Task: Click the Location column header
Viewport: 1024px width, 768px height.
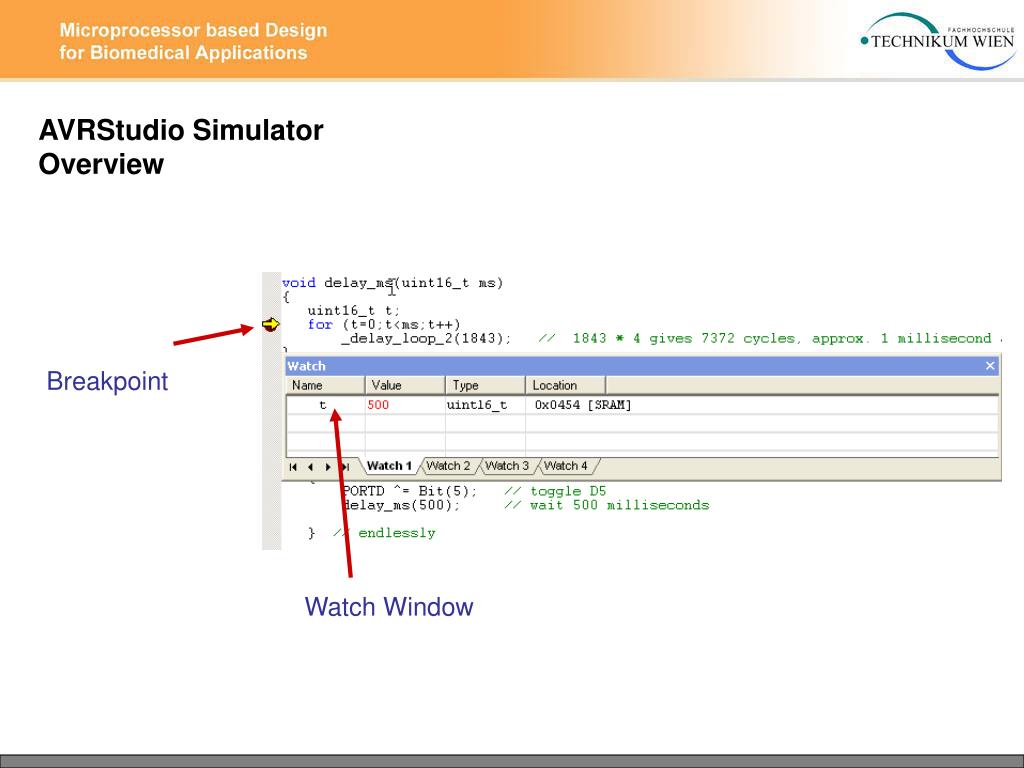Action: click(566, 385)
